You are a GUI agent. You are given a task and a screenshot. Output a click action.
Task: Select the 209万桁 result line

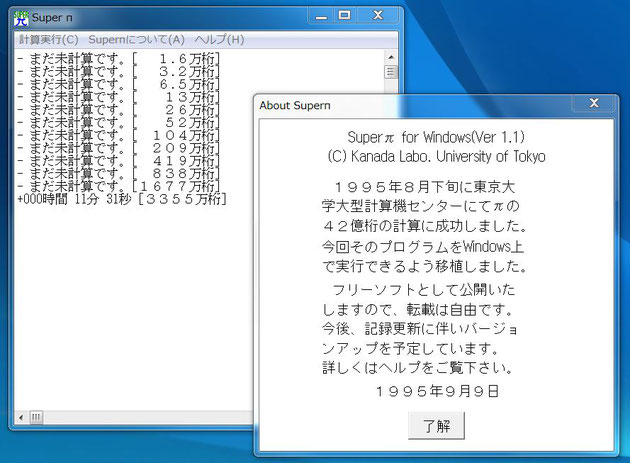coord(119,148)
